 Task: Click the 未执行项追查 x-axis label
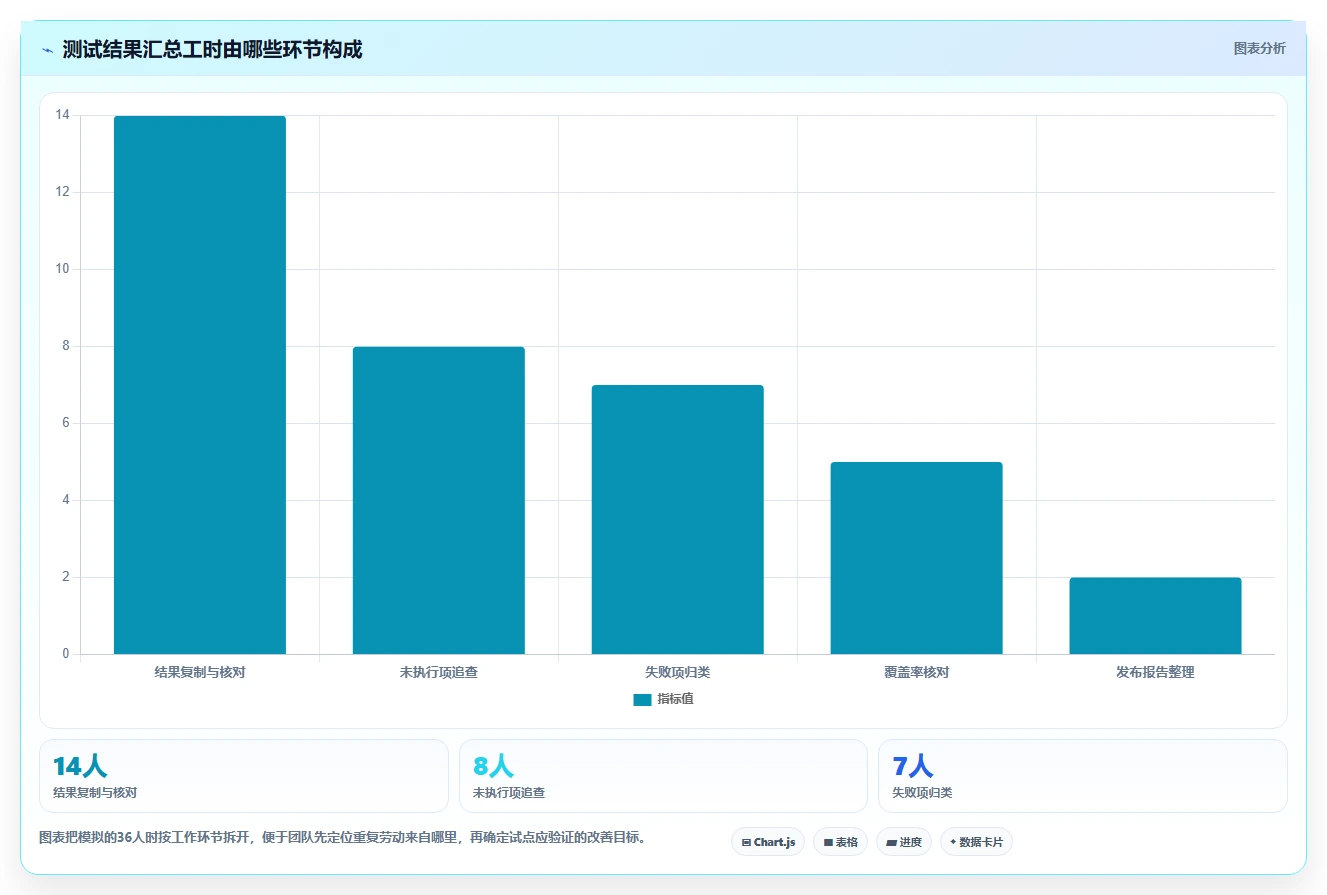pos(439,673)
